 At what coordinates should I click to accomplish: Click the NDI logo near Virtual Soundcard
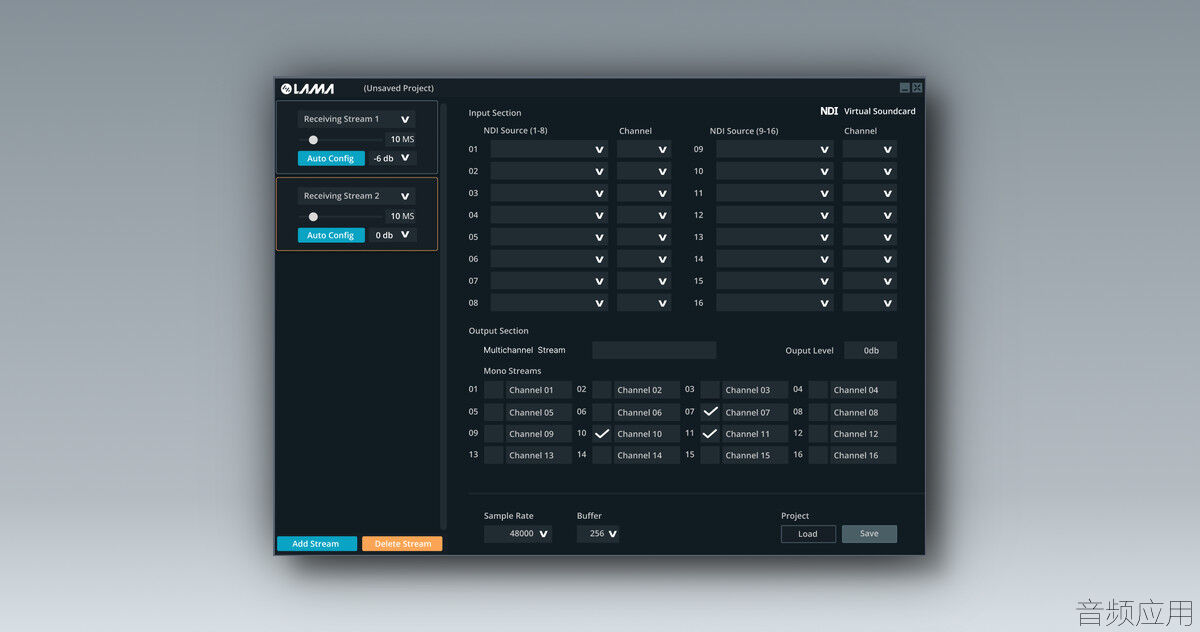click(829, 111)
